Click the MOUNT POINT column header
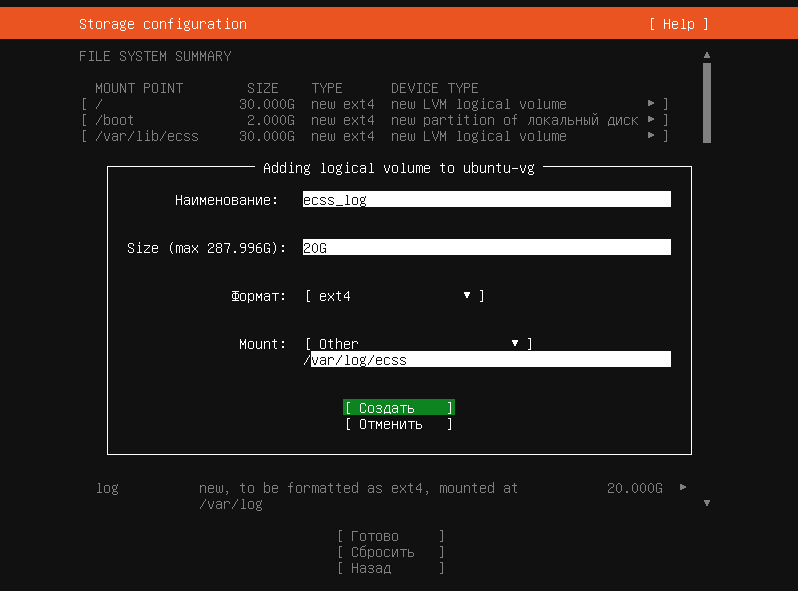 (139, 88)
